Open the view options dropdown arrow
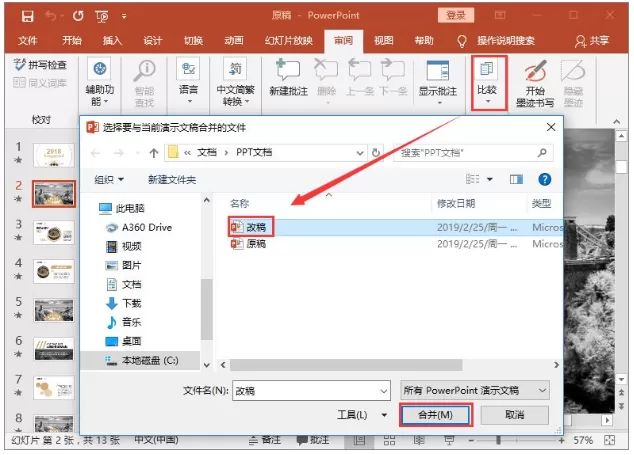This screenshot has height=455, width=634. pyautogui.click(x=490, y=179)
